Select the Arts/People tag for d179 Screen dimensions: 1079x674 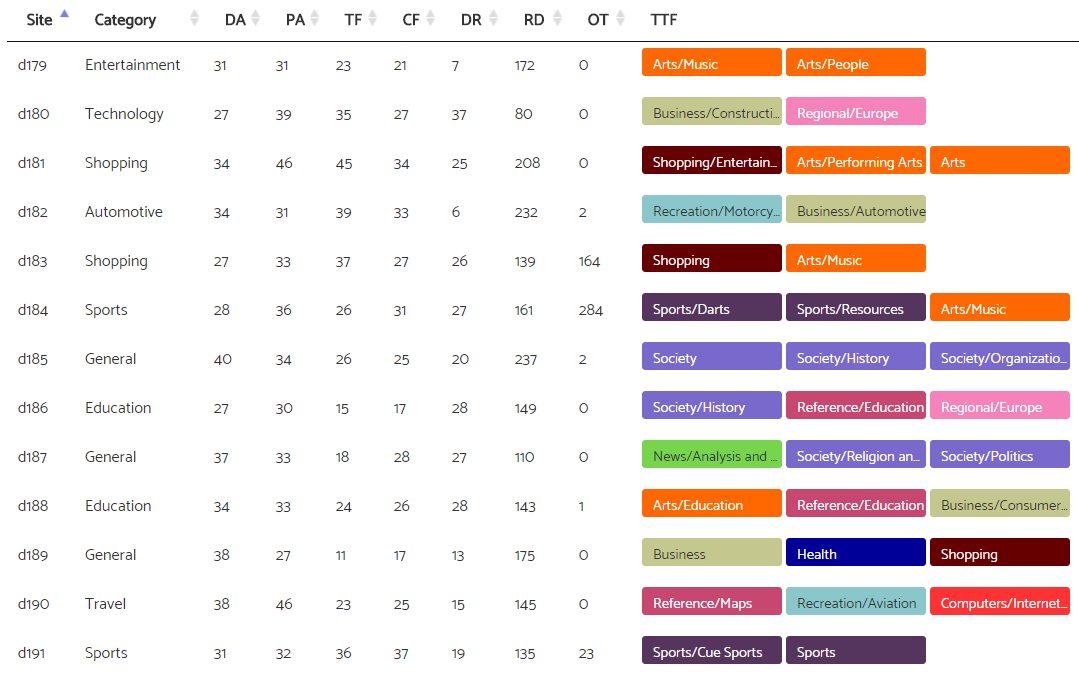point(855,63)
